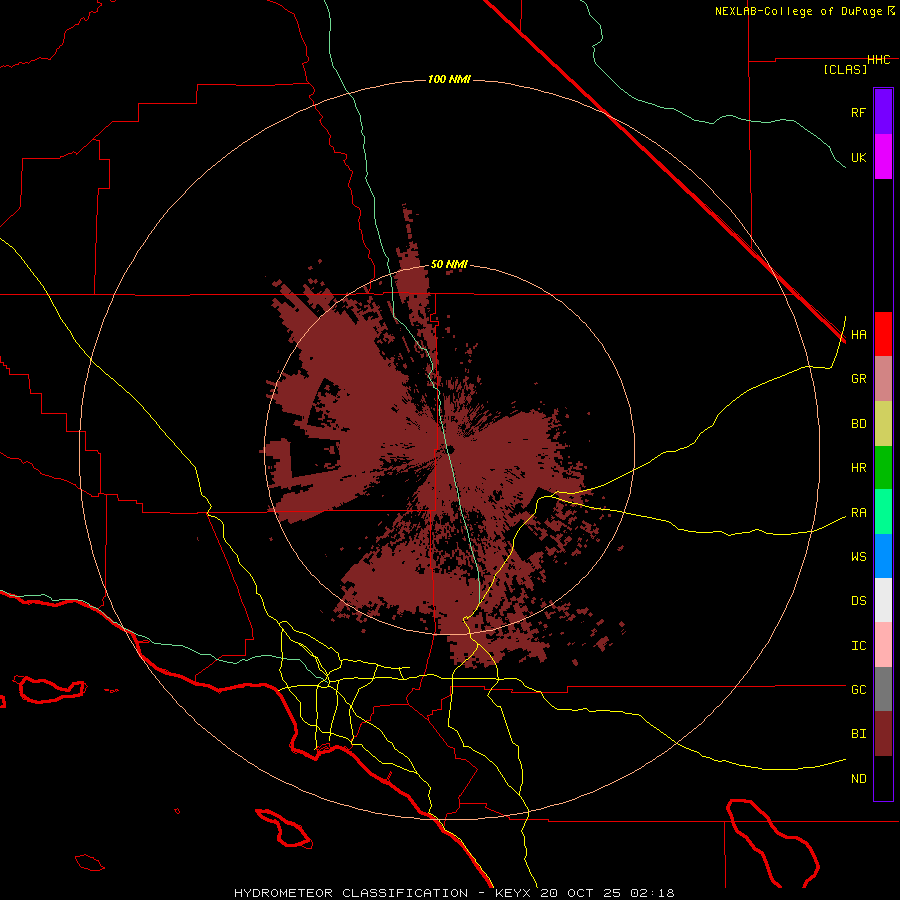Click the green HR color swatch
The width and height of the screenshot is (900, 900).
pyautogui.click(x=883, y=467)
